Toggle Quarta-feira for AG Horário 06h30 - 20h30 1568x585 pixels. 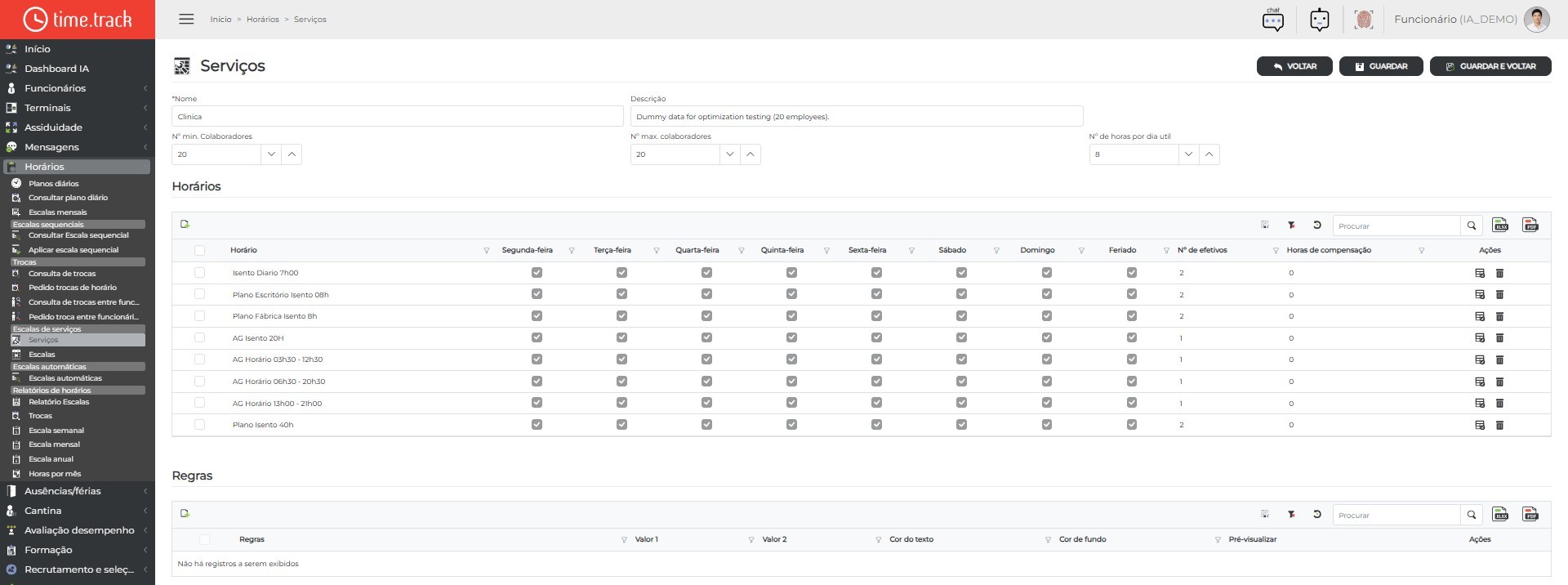point(706,381)
